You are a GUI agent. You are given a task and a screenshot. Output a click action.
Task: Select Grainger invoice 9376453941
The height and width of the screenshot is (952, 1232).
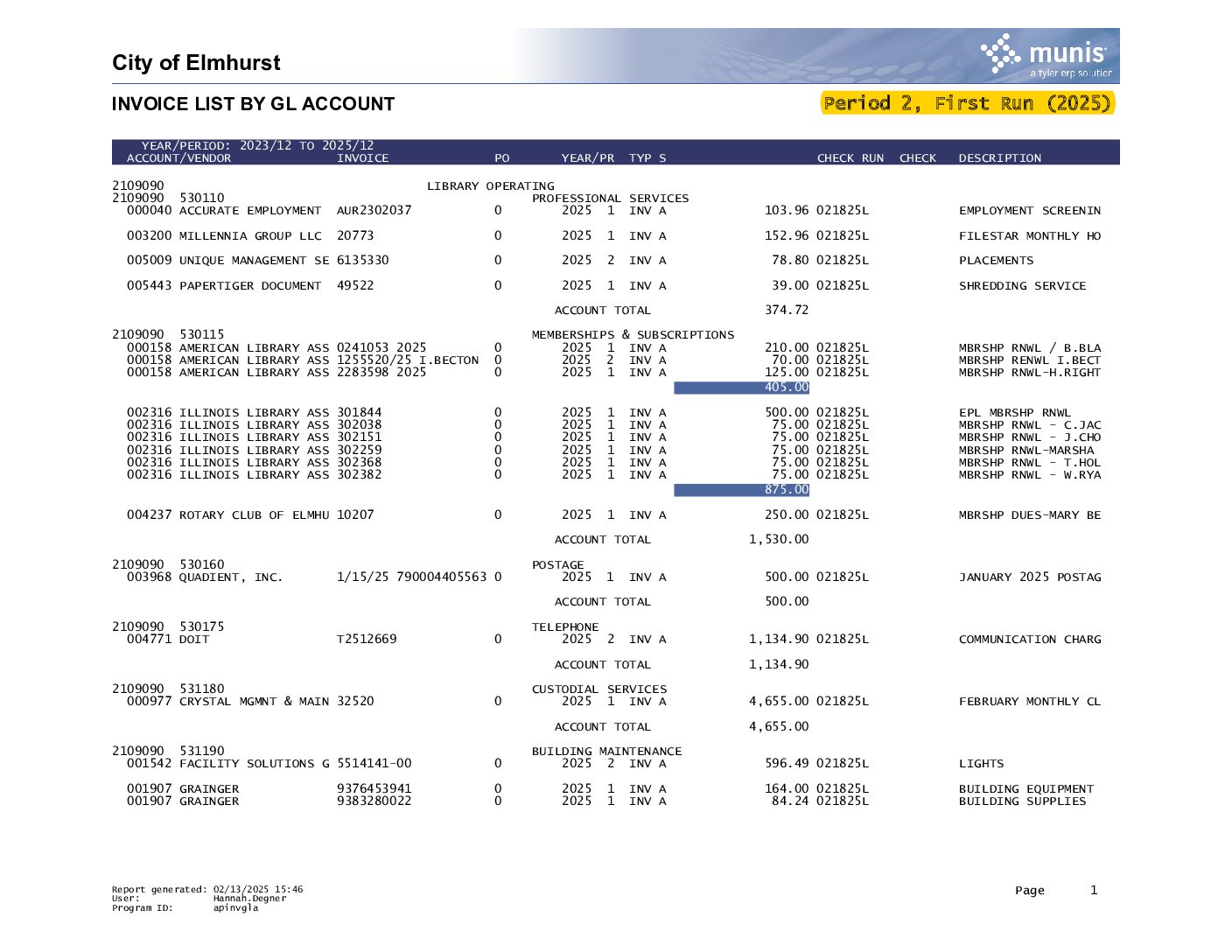pos(374,789)
